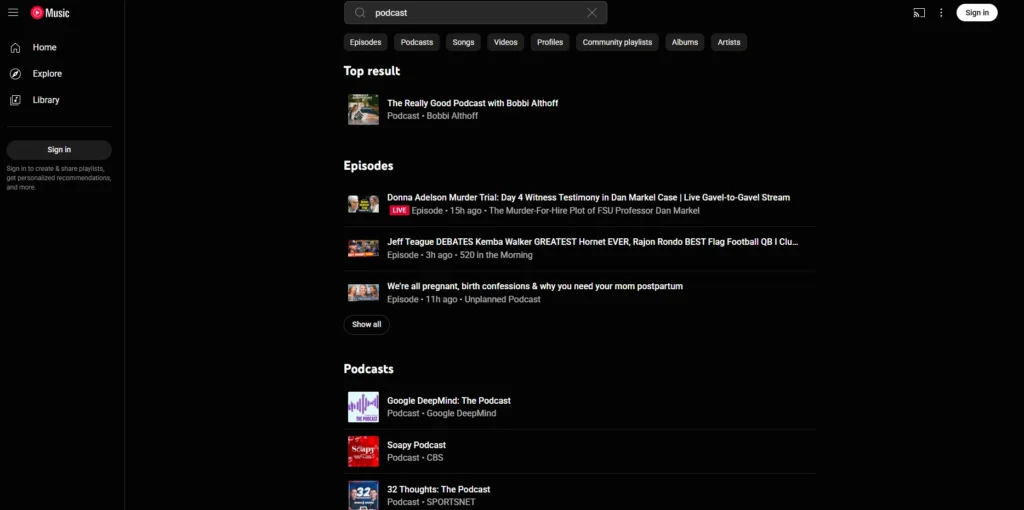This screenshot has height=510, width=1024.
Task: Click 32 Thoughts podcast cover art
Action: [x=363, y=495]
